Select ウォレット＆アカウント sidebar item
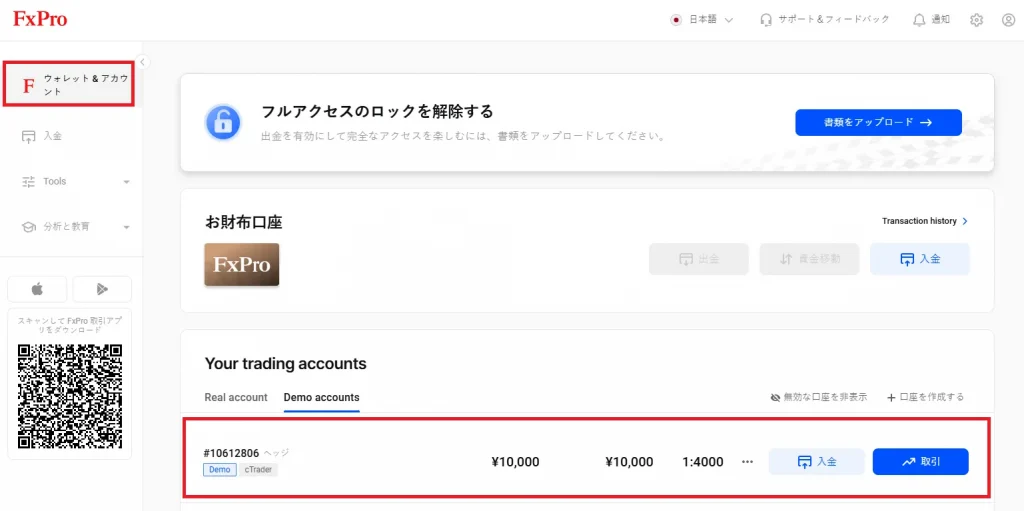 point(69,84)
